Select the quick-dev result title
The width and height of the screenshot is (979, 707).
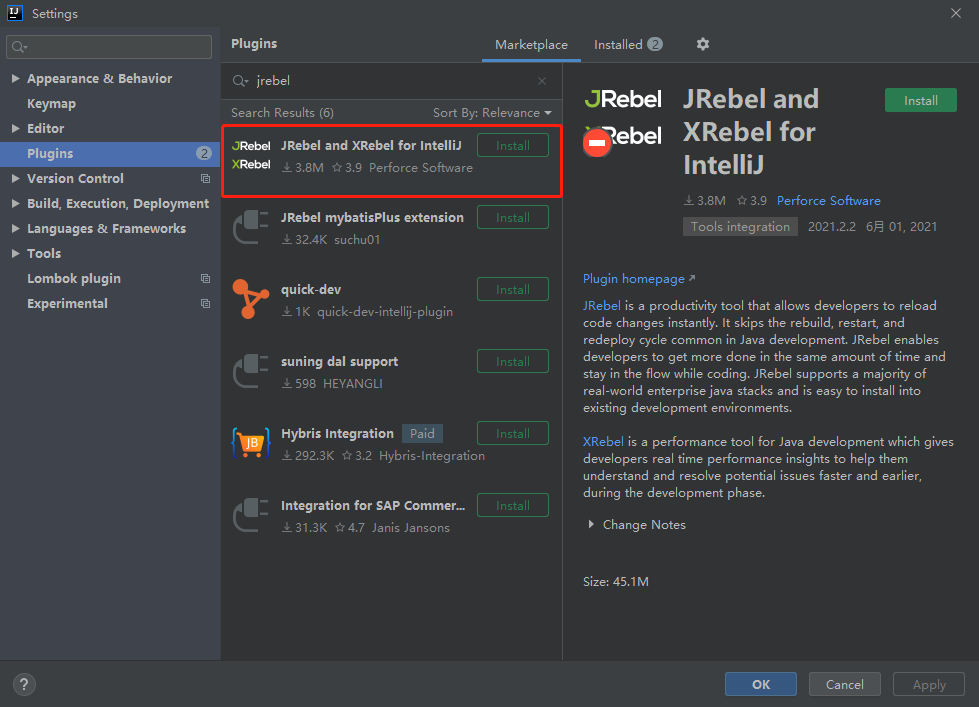pos(311,290)
